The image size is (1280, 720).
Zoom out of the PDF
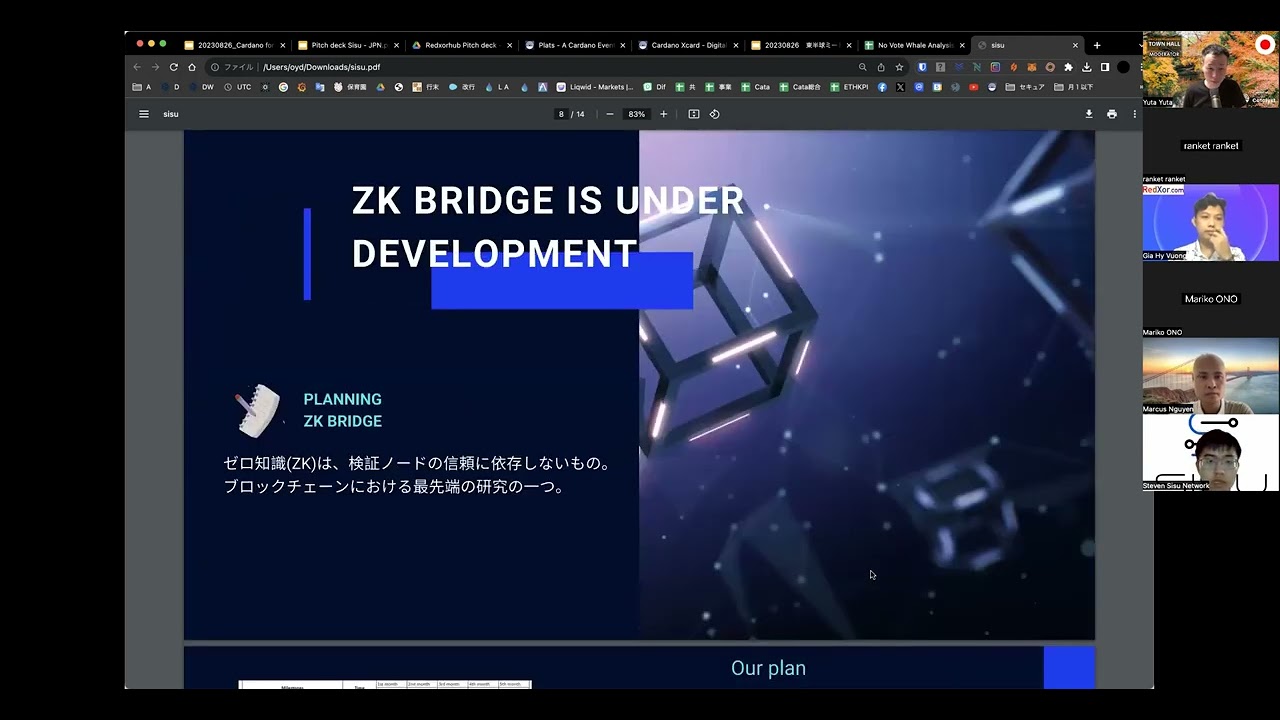tap(610, 114)
